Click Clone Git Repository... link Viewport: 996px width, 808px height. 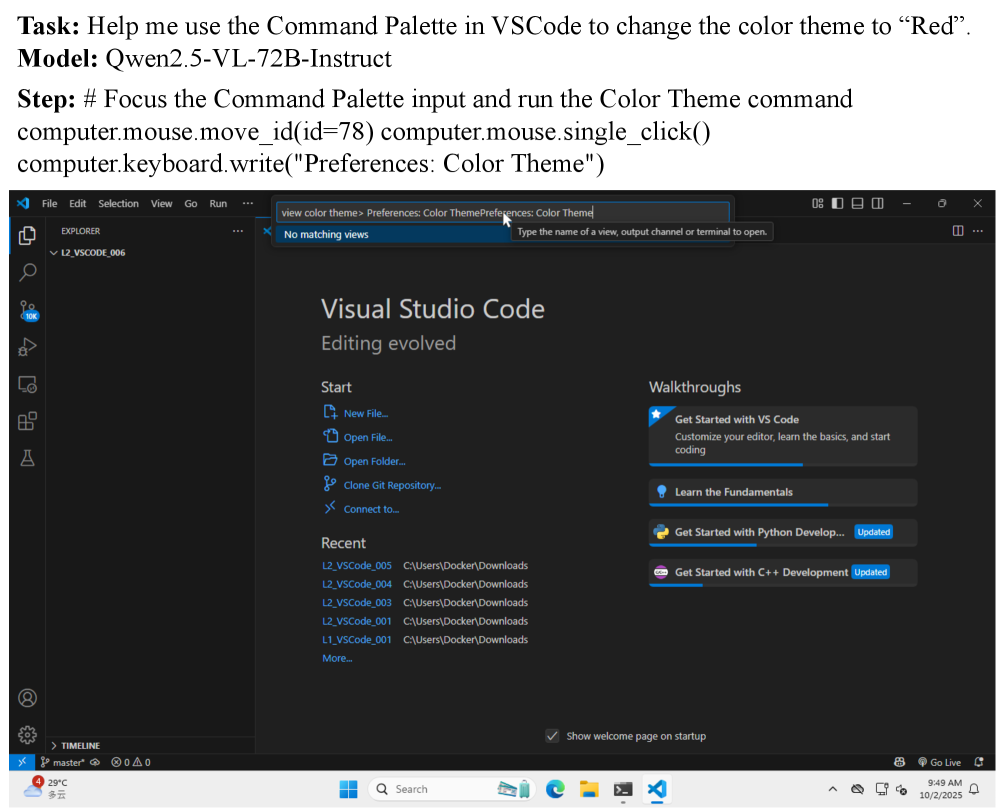(x=392, y=485)
